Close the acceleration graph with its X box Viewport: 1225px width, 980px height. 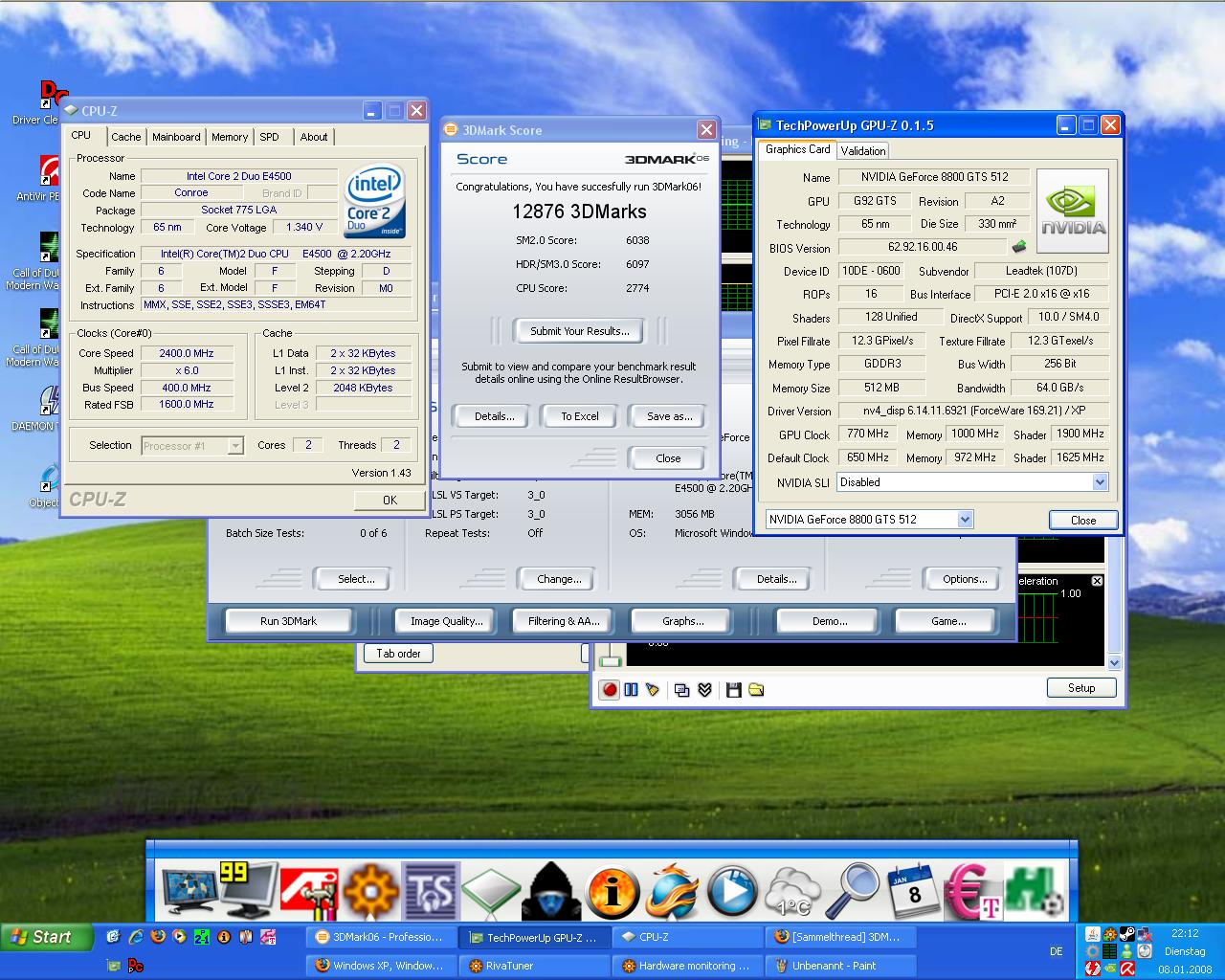tap(1097, 581)
